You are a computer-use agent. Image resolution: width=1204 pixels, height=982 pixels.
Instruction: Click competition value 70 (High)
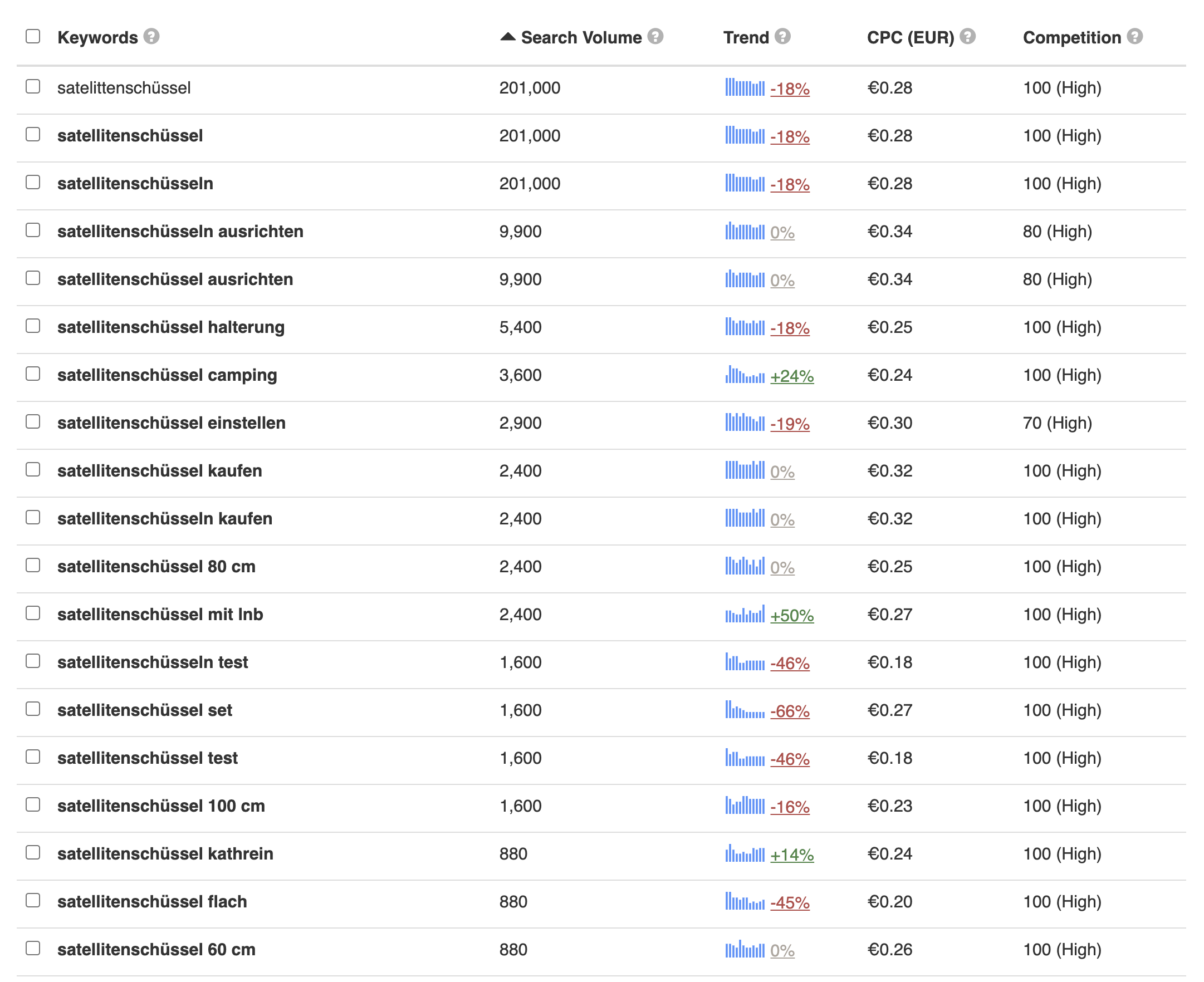coord(1058,423)
